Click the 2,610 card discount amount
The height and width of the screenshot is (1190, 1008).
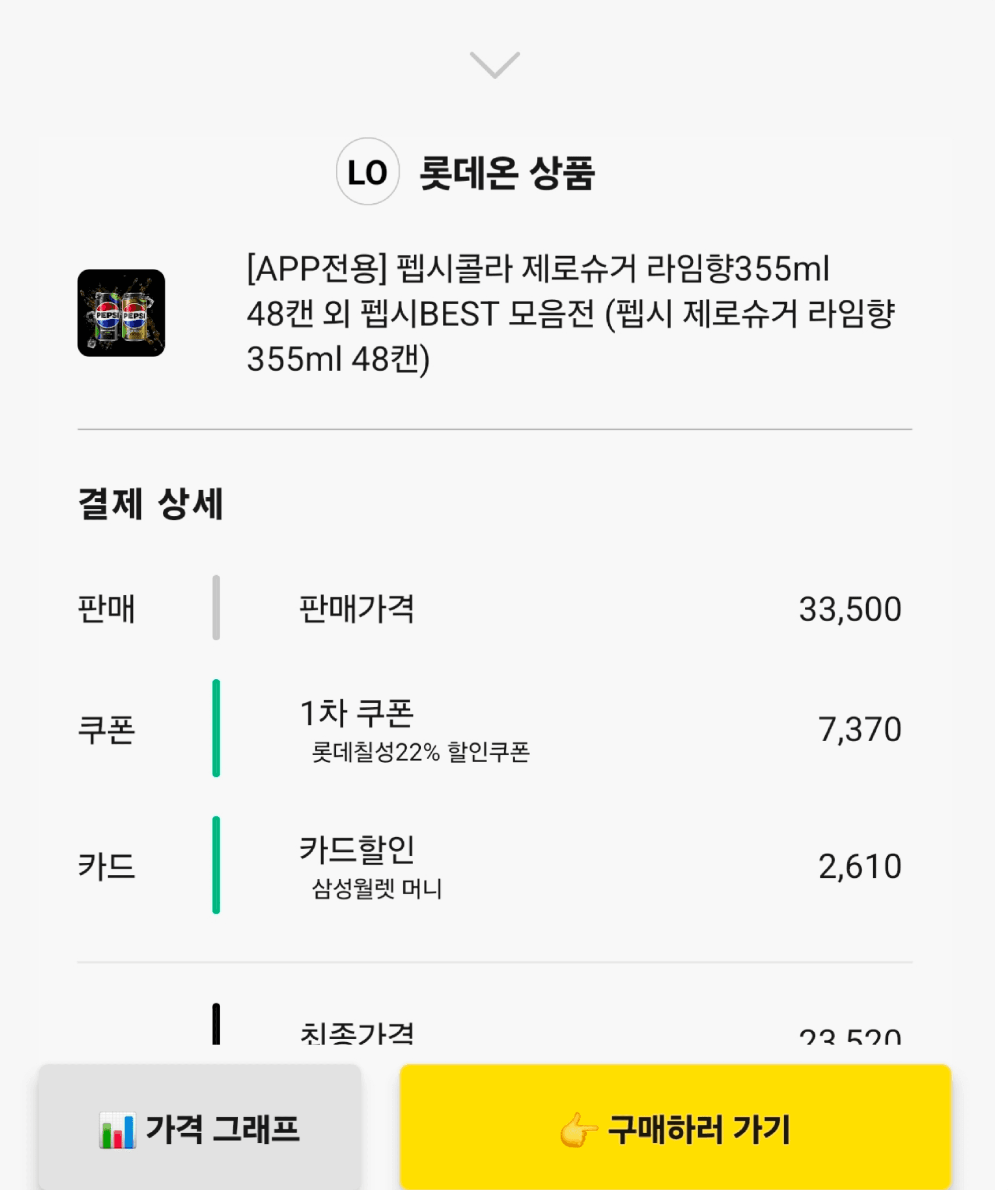point(860,866)
